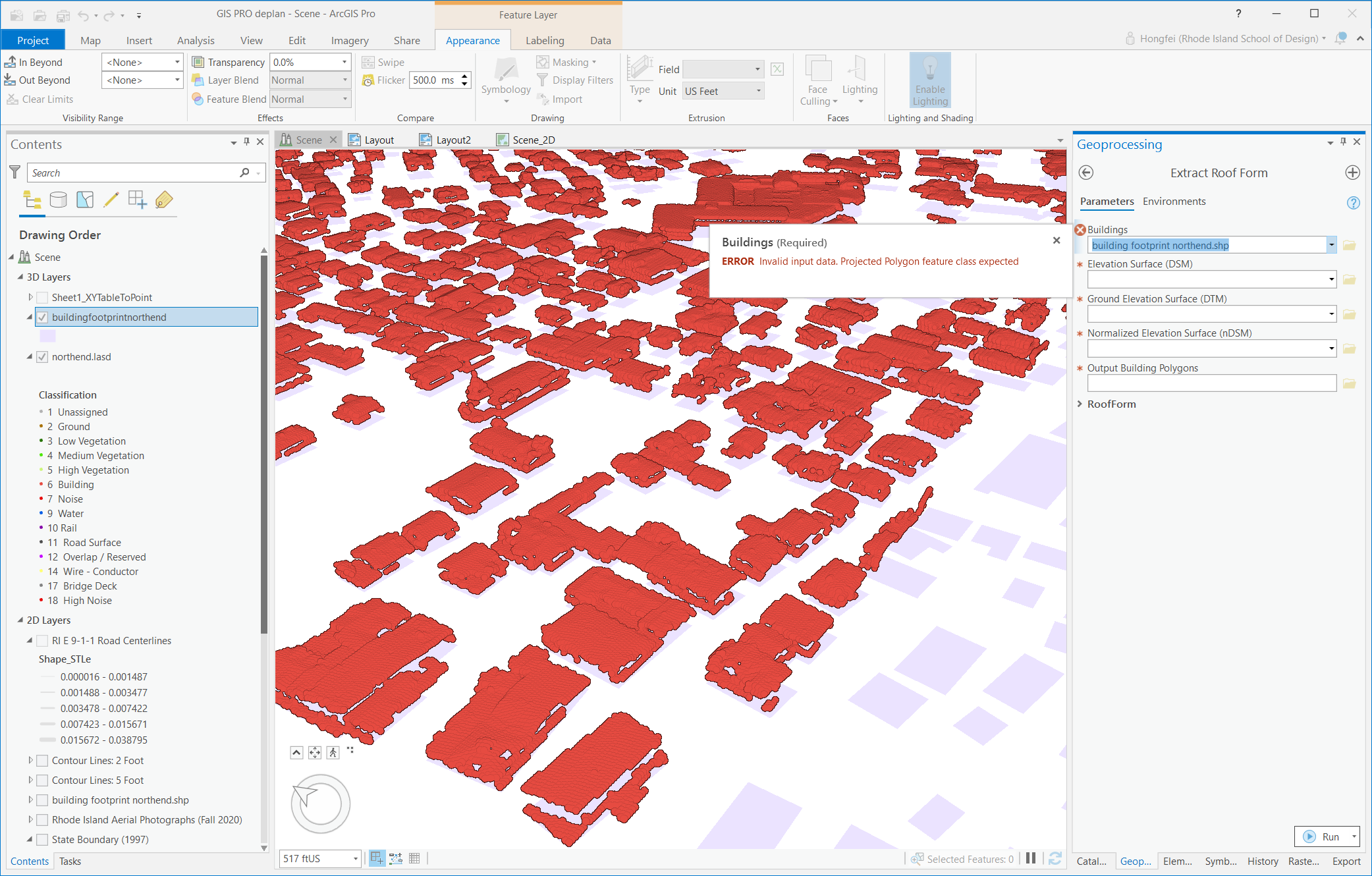Open the Labeling ribbon tab
The image size is (1372, 876).
[x=545, y=40]
